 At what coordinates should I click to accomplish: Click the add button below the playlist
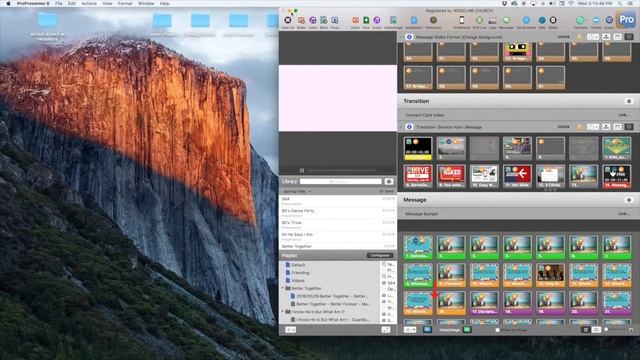[291, 330]
